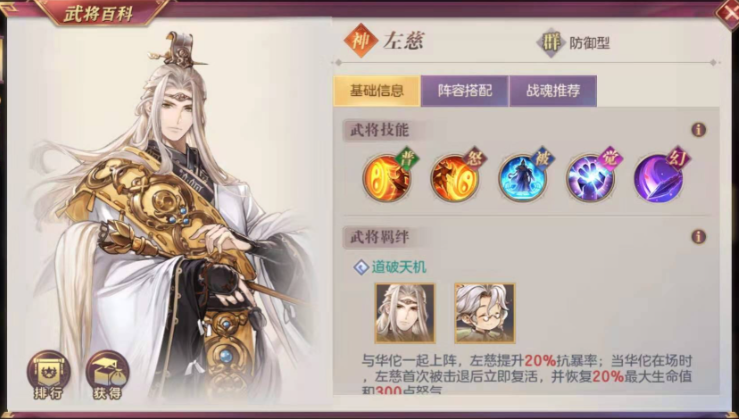Click the 群 faction badge
This screenshot has height=419, width=739.
551,43
